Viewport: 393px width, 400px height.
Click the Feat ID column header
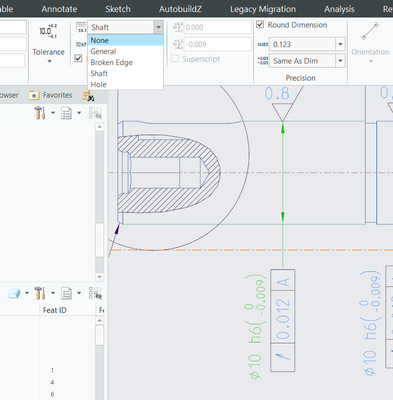tap(55, 310)
